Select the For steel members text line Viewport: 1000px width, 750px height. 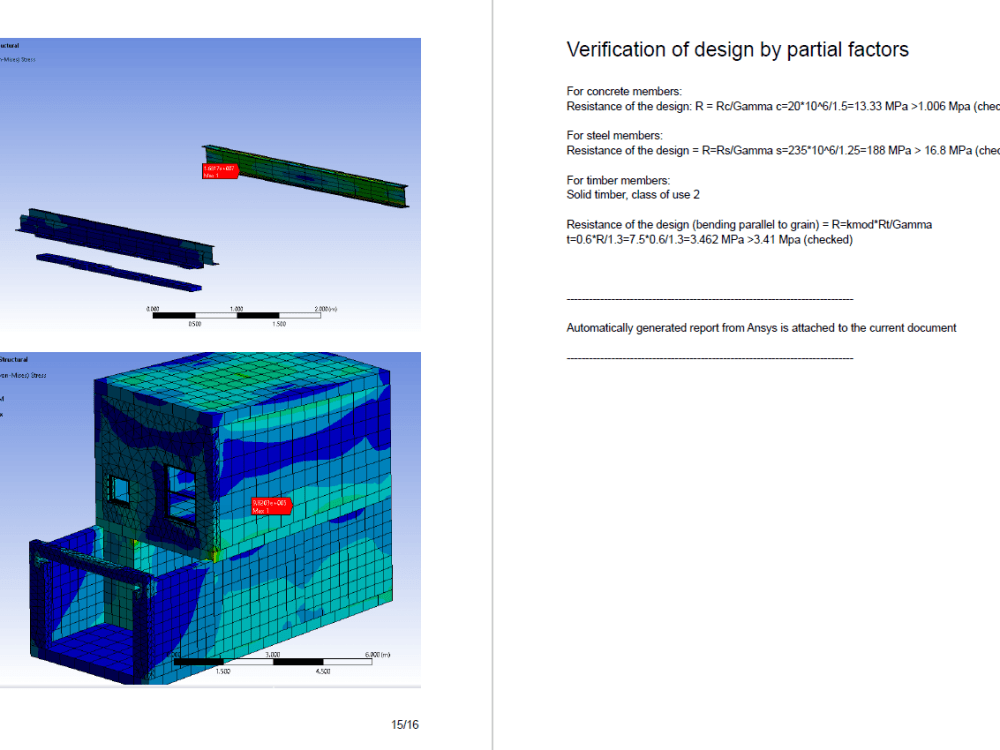(x=614, y=135)
